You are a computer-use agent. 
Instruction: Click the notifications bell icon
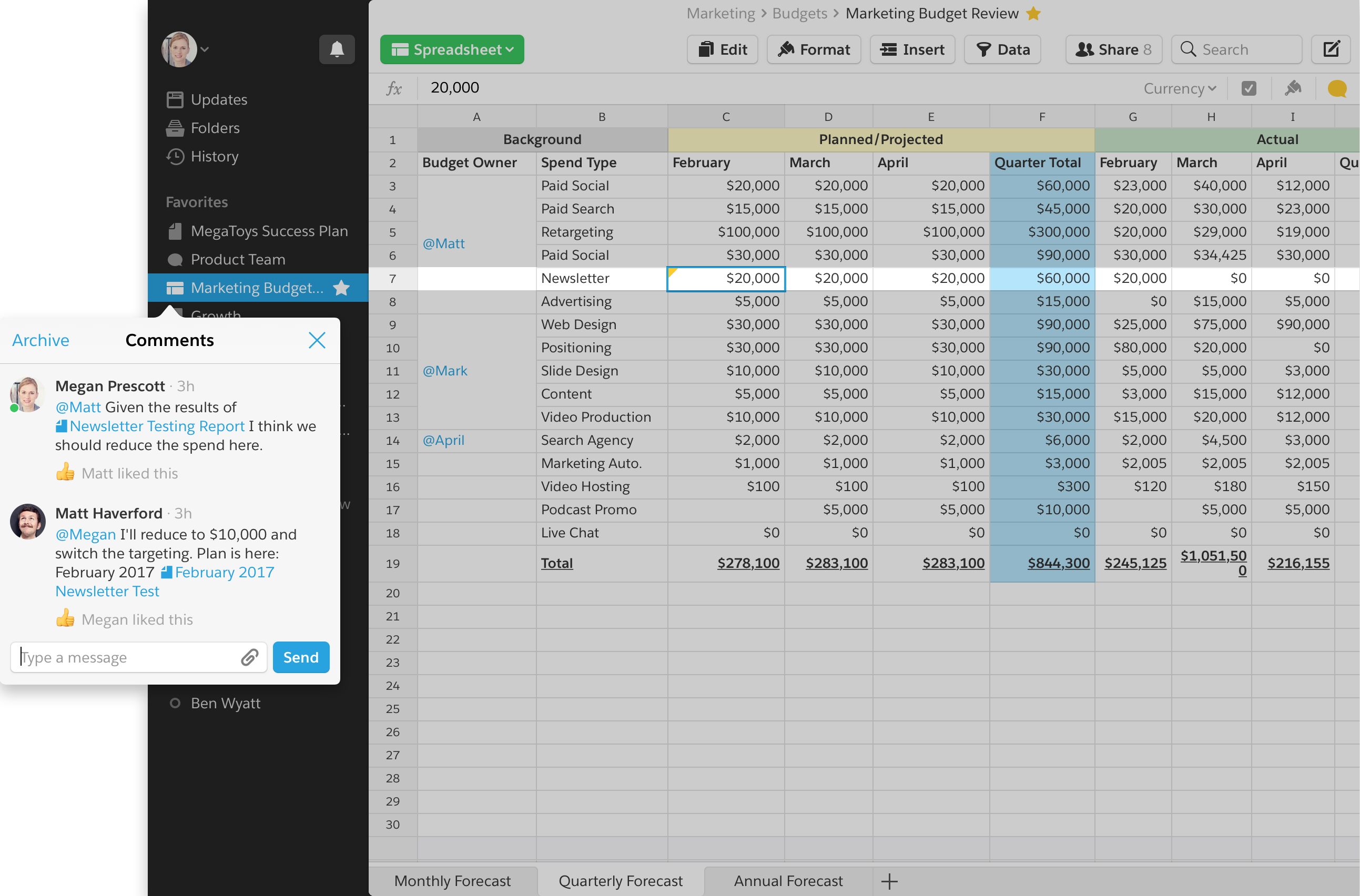tap(337, 50)
